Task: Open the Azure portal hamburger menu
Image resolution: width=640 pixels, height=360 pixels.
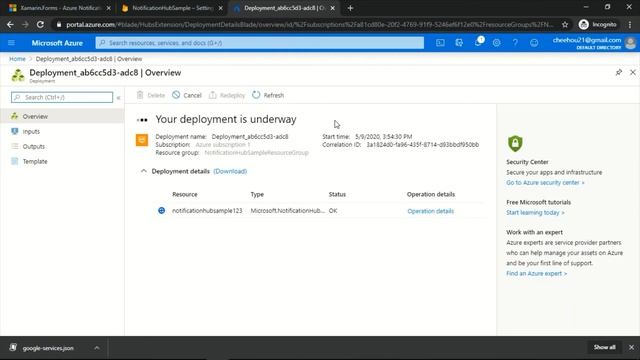Action: point(11,43)
